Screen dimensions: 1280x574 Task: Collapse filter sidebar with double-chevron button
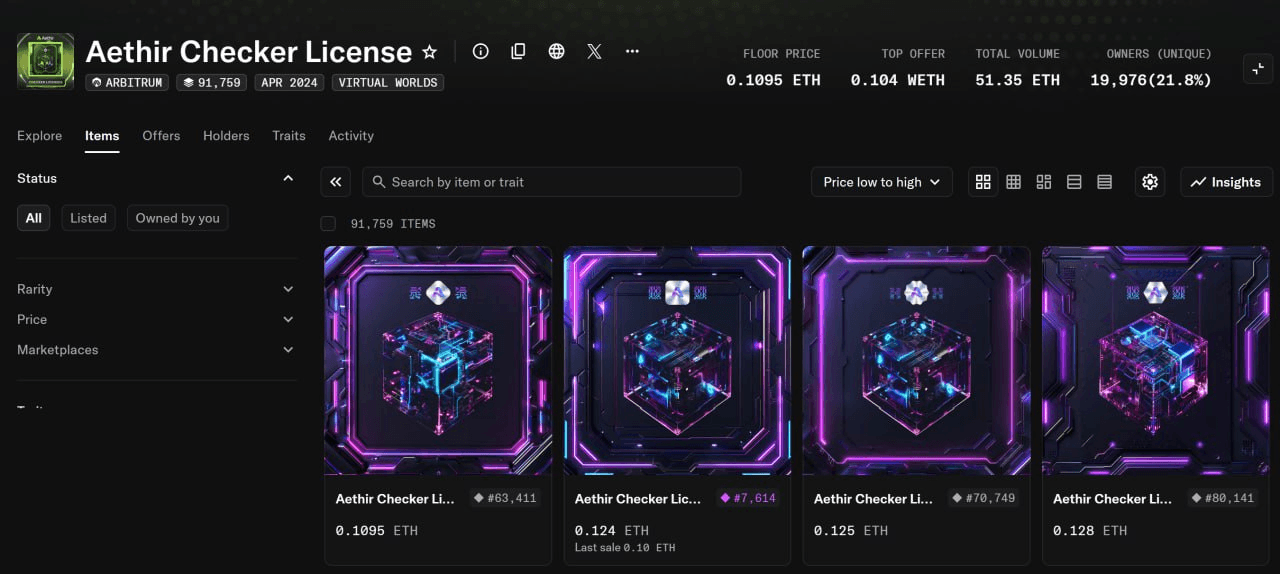coord(336,182)
